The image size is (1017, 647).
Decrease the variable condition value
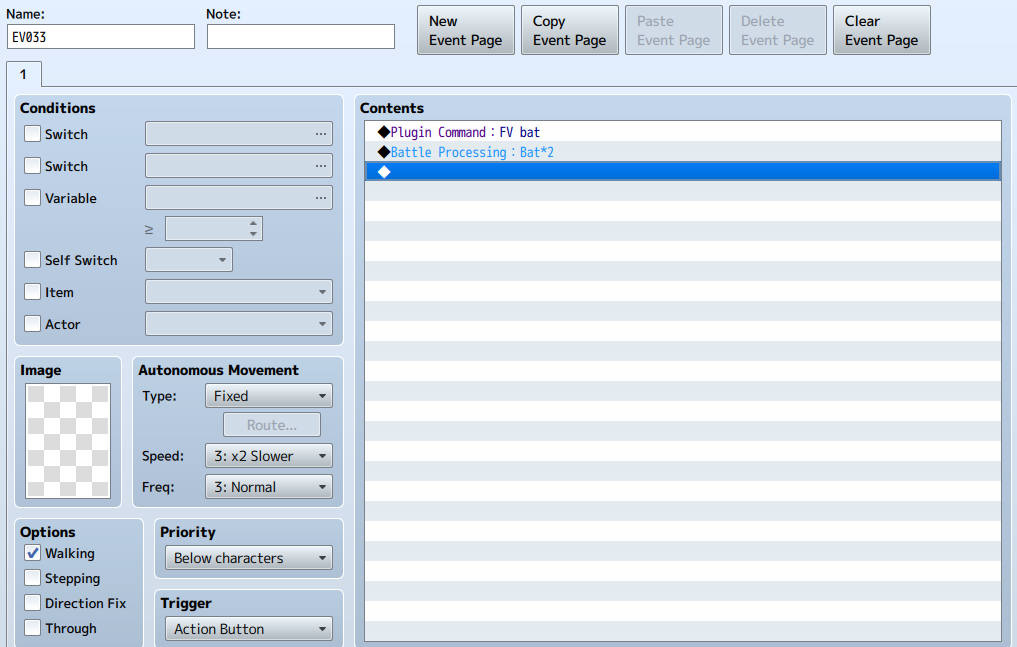click(254, 234)
